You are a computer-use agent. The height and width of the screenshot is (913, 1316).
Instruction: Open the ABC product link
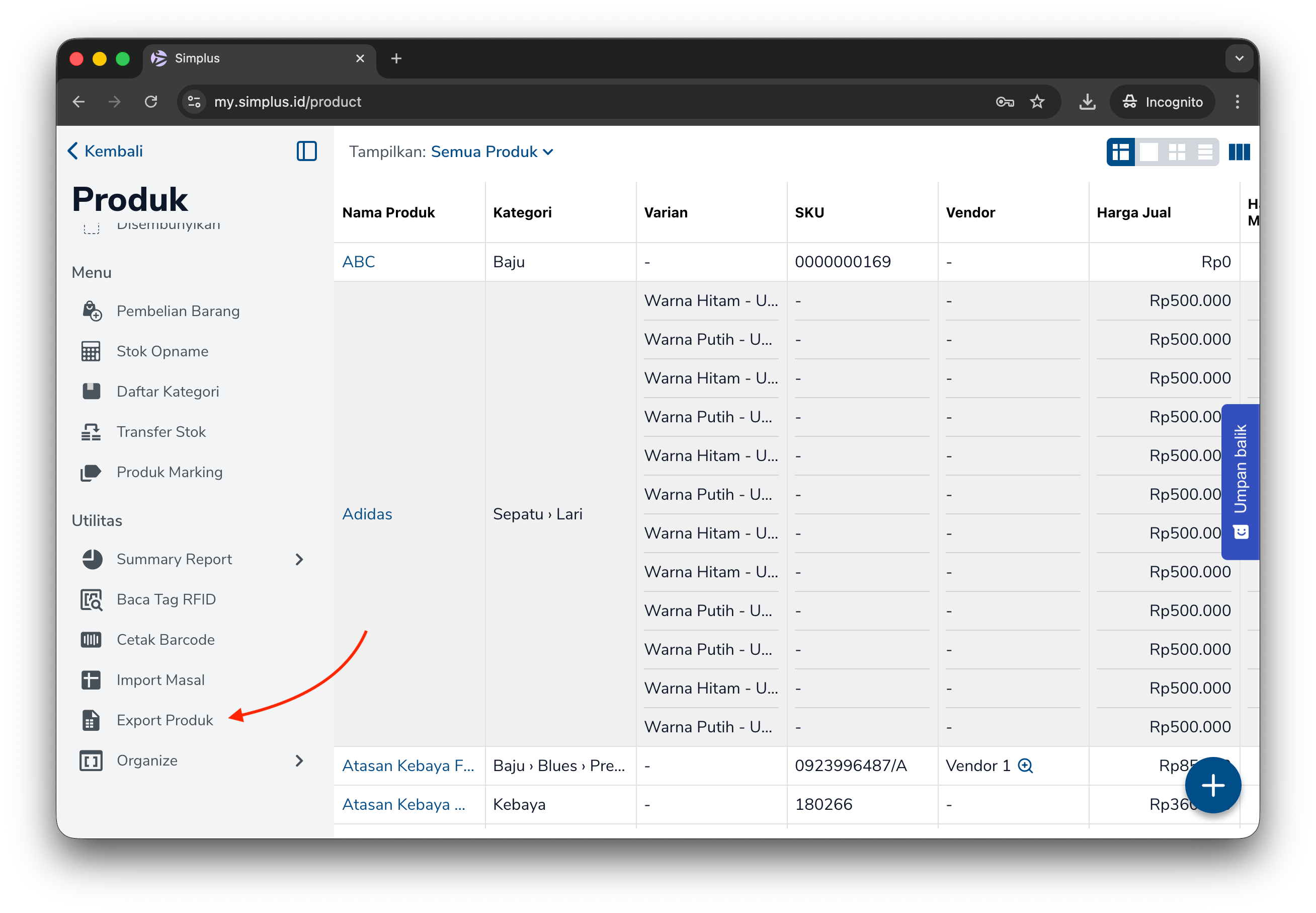359,262
